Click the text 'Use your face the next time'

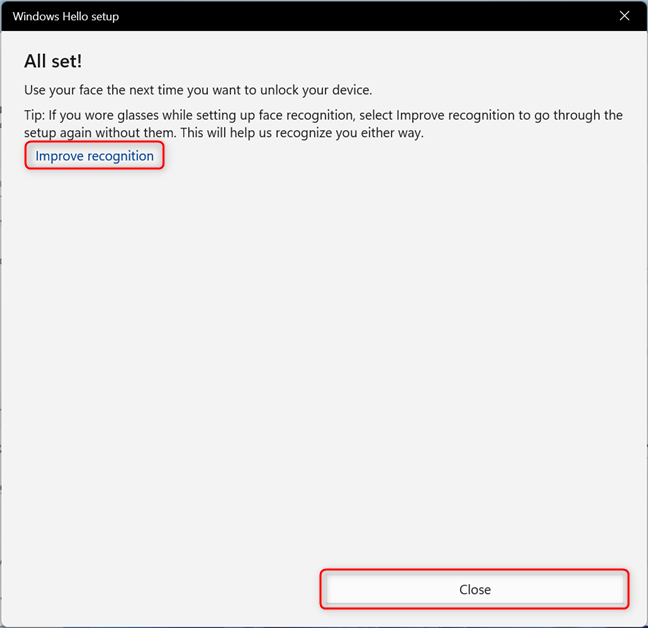[x=104, y=90]
